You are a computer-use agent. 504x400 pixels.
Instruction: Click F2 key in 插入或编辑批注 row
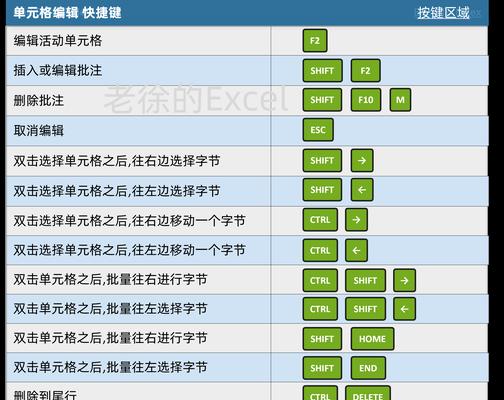(x=365, y=70)
